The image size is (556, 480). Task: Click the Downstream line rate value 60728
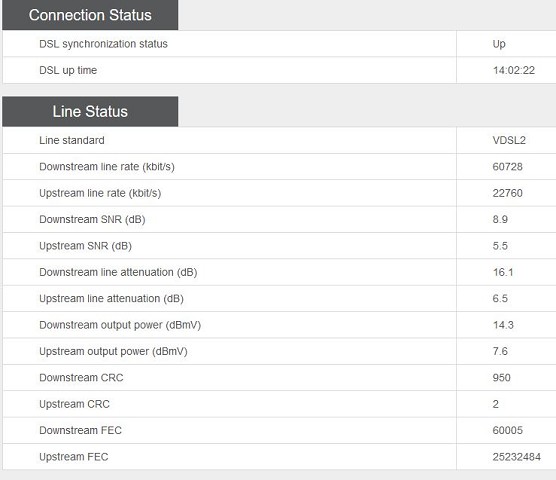pyautogui.click(x=507, y=167)
